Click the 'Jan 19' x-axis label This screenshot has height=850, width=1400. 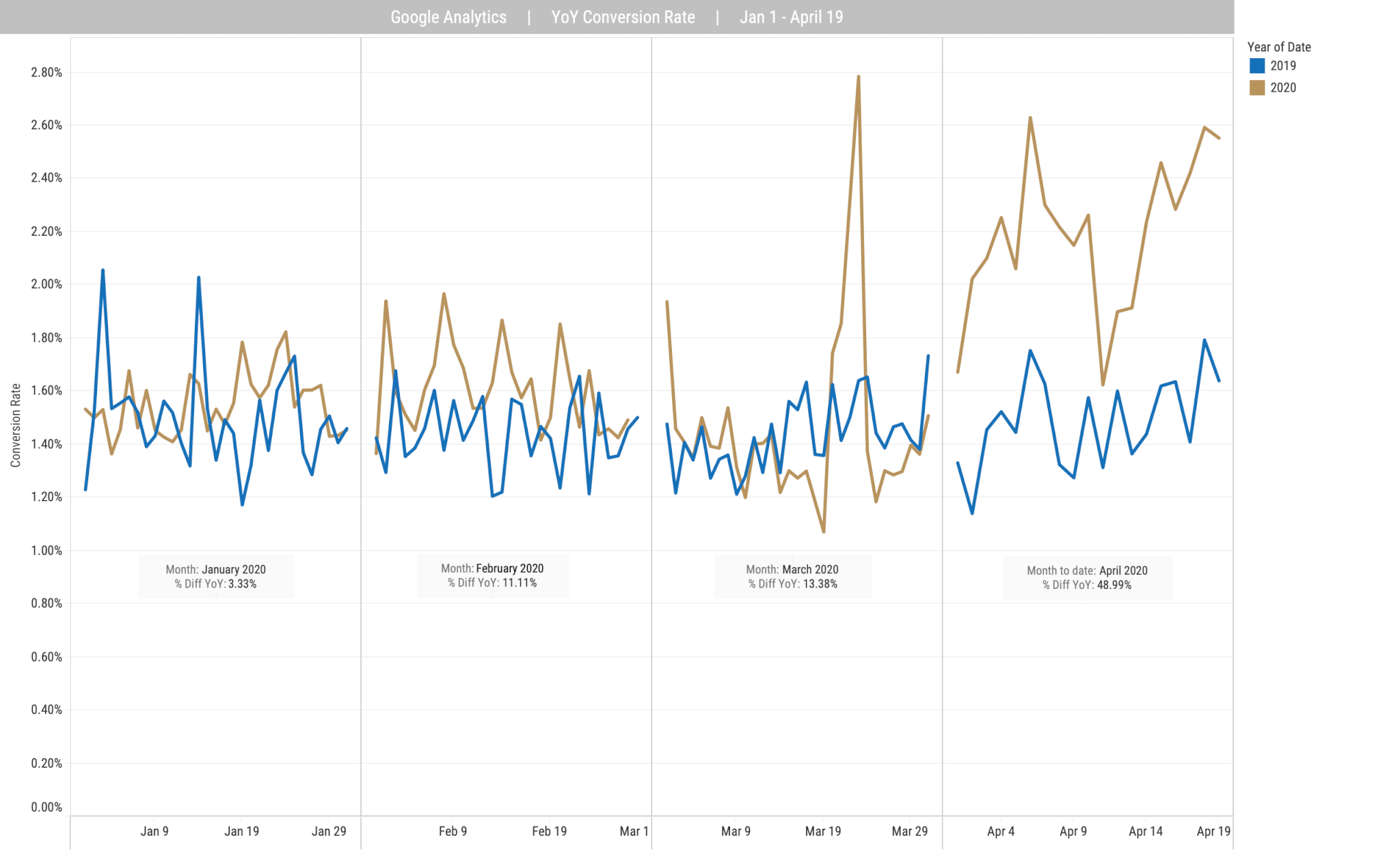242,832
